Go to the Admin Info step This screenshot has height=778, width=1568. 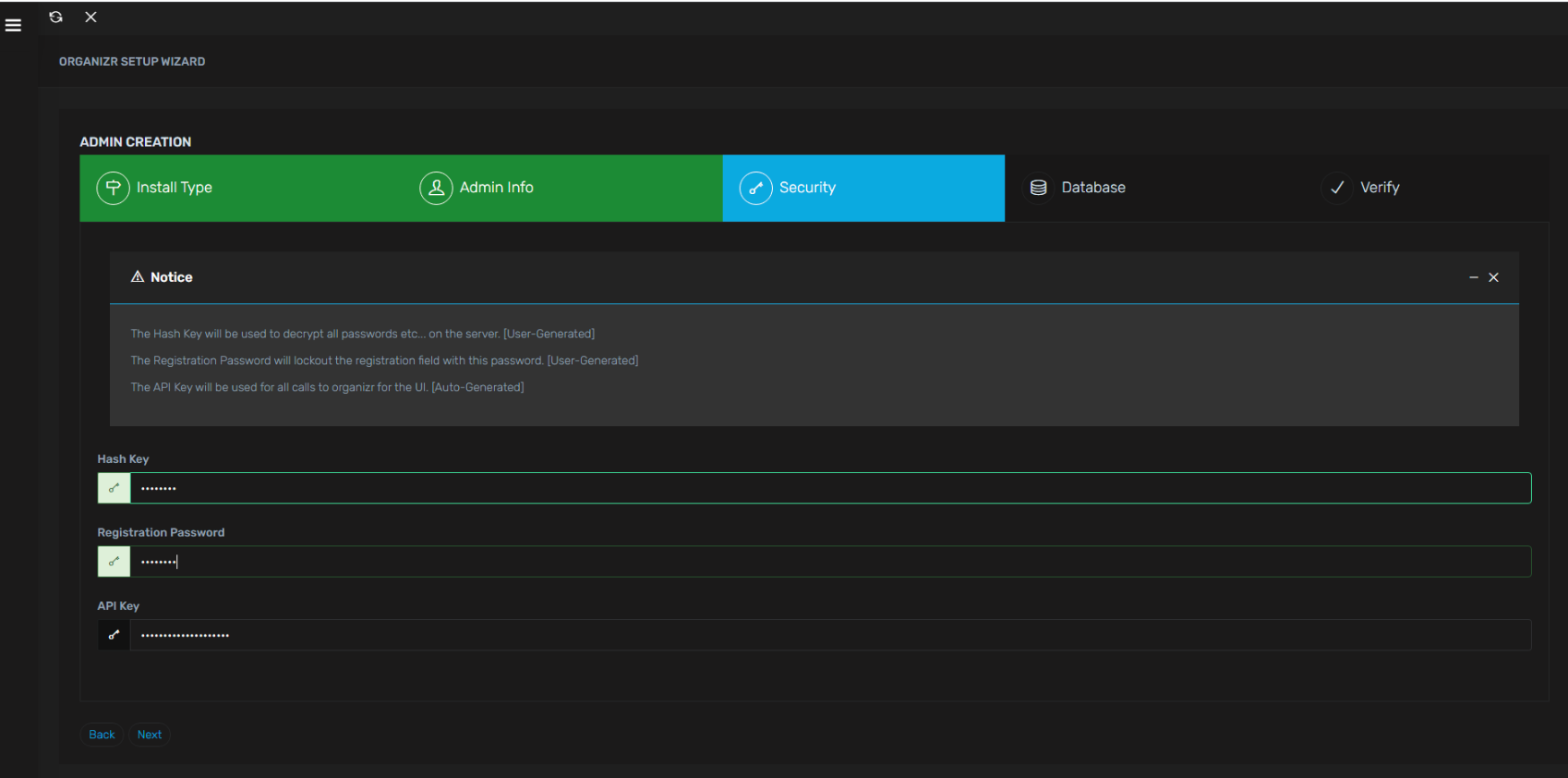point(562,188)
